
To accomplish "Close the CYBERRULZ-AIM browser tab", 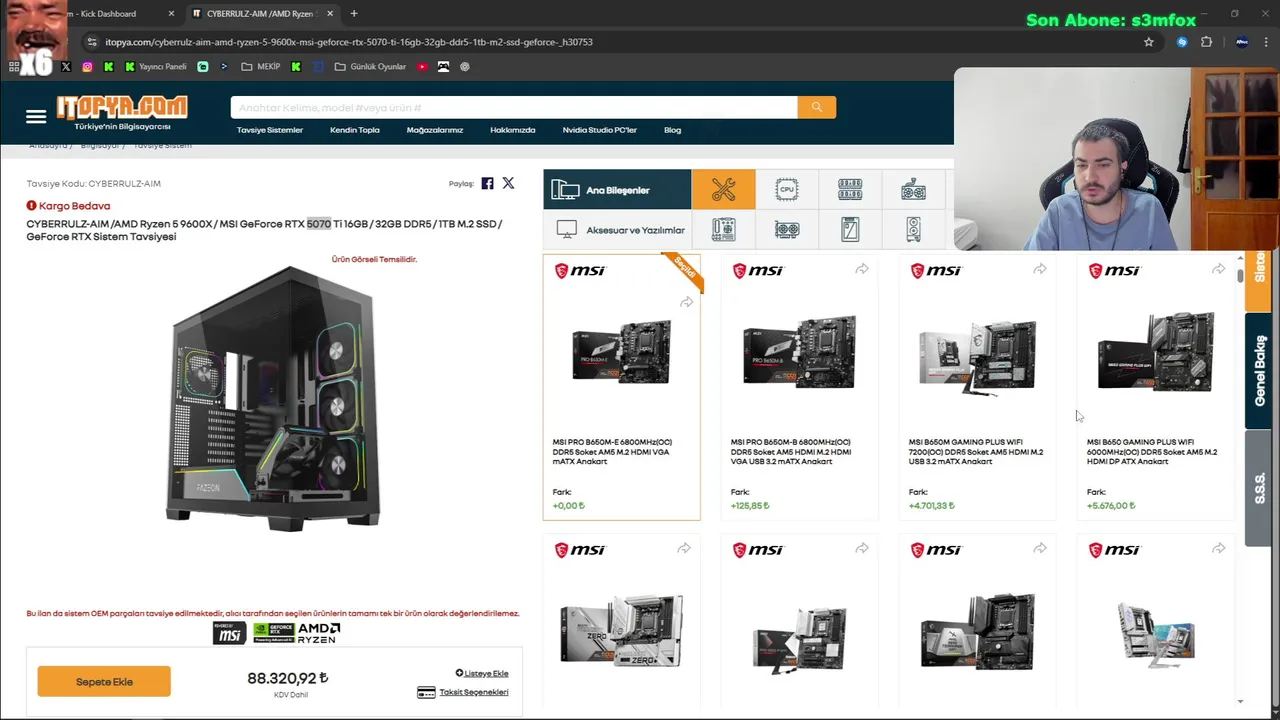I will point(330,14).
